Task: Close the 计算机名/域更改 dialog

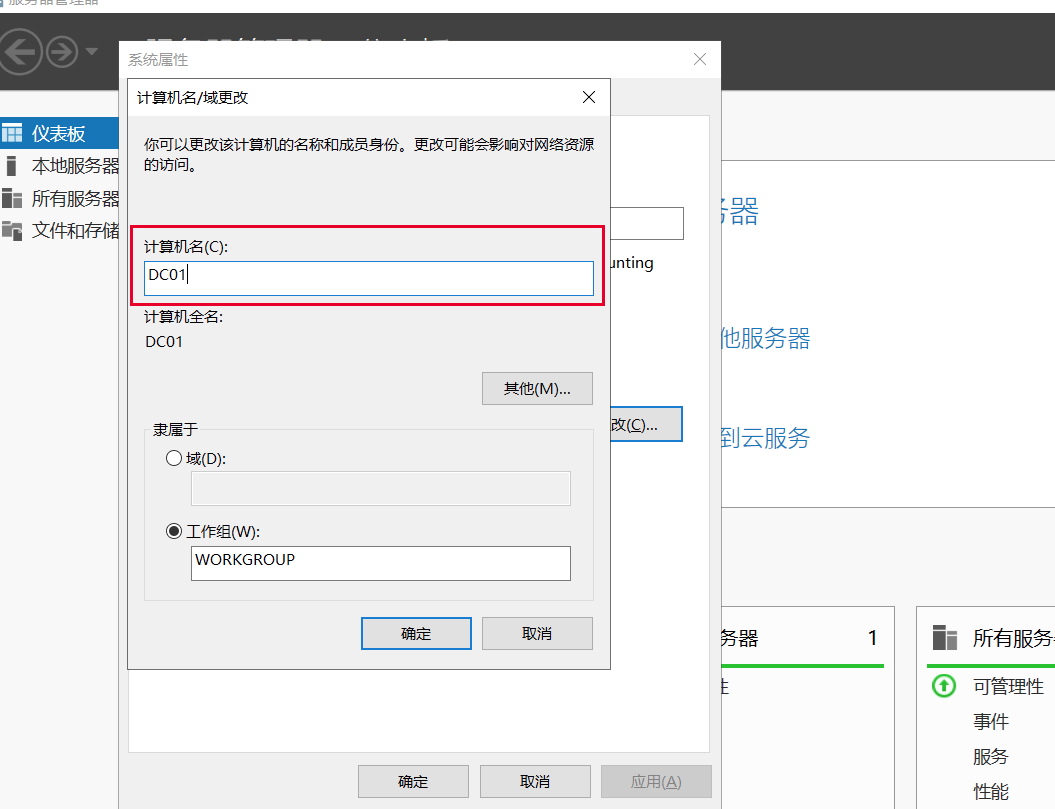Action: point(589,97)
